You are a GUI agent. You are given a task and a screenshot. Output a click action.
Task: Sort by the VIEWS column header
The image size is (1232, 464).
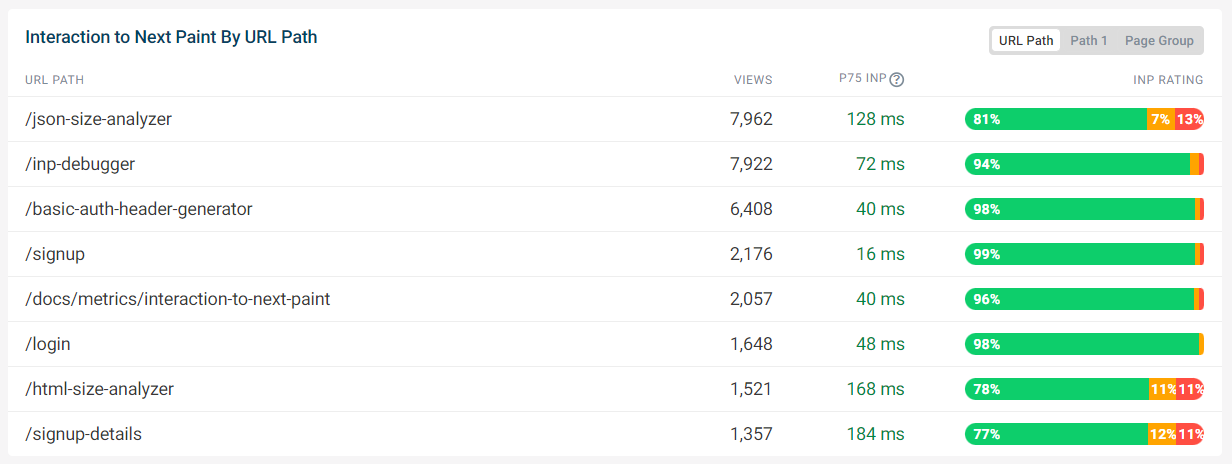[753, 80]
